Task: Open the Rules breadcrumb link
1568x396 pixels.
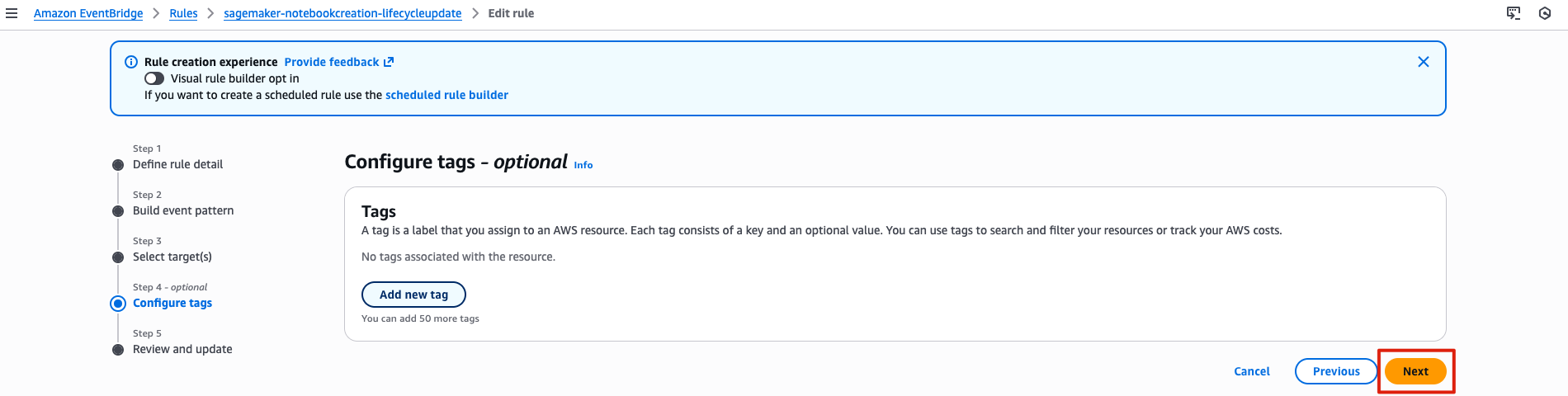Action: coord(183,13)
